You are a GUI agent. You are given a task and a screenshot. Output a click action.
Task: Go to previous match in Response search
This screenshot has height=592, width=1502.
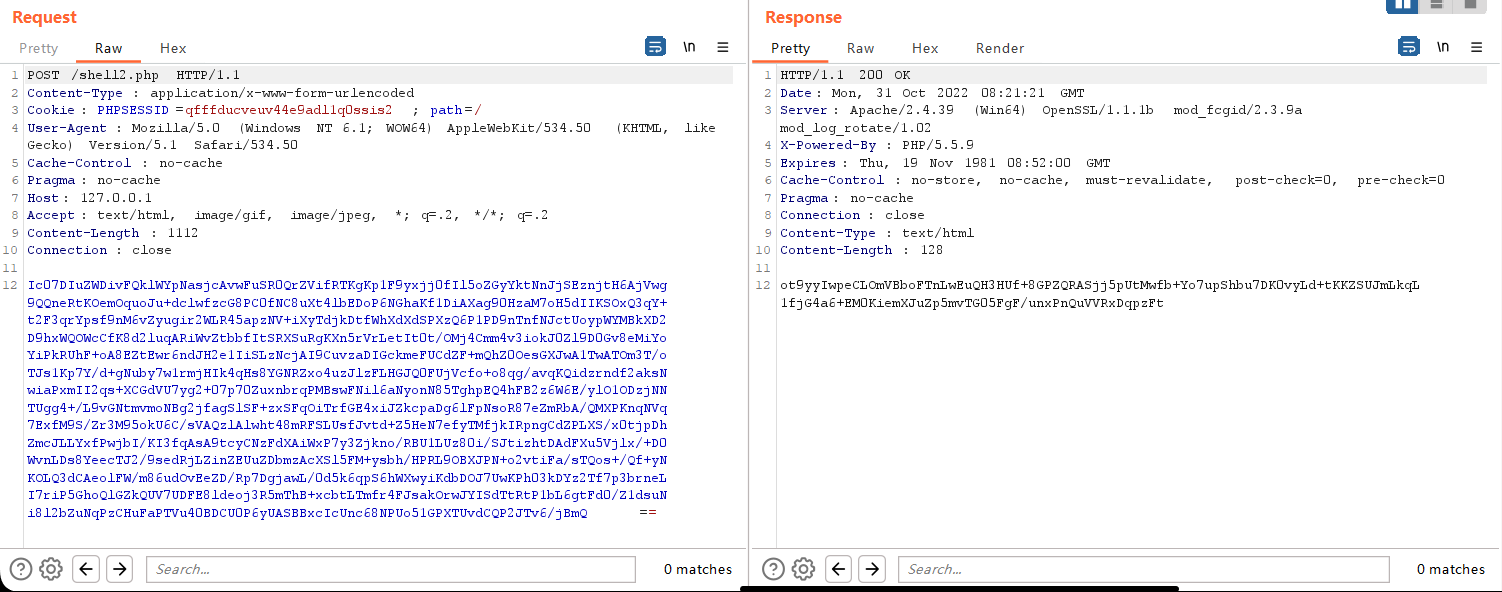pyautogui.click(x=840, y=569)
